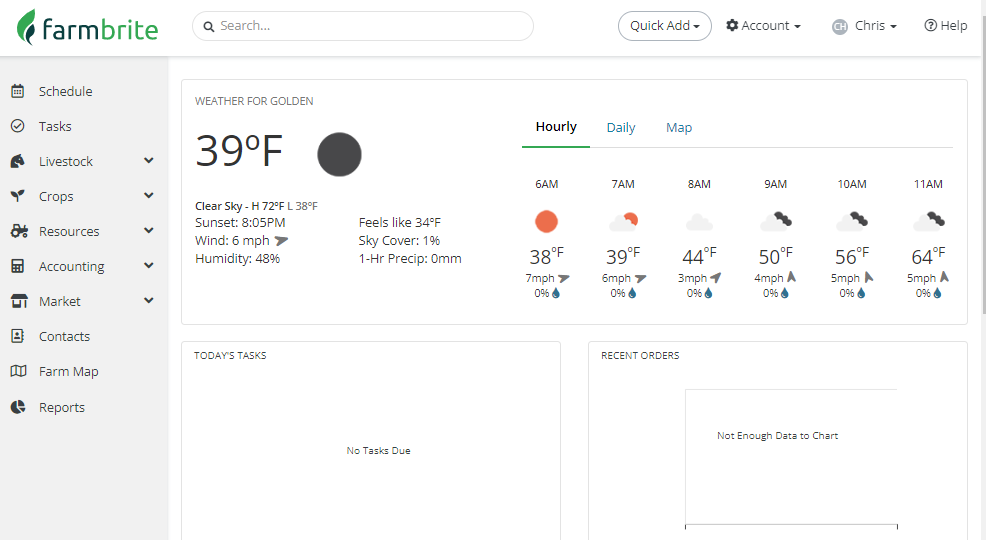This screenshot has height=540, width=986.
Task: Click the "1-Hr Precip: 0mm" text
Action: [410, 258]
